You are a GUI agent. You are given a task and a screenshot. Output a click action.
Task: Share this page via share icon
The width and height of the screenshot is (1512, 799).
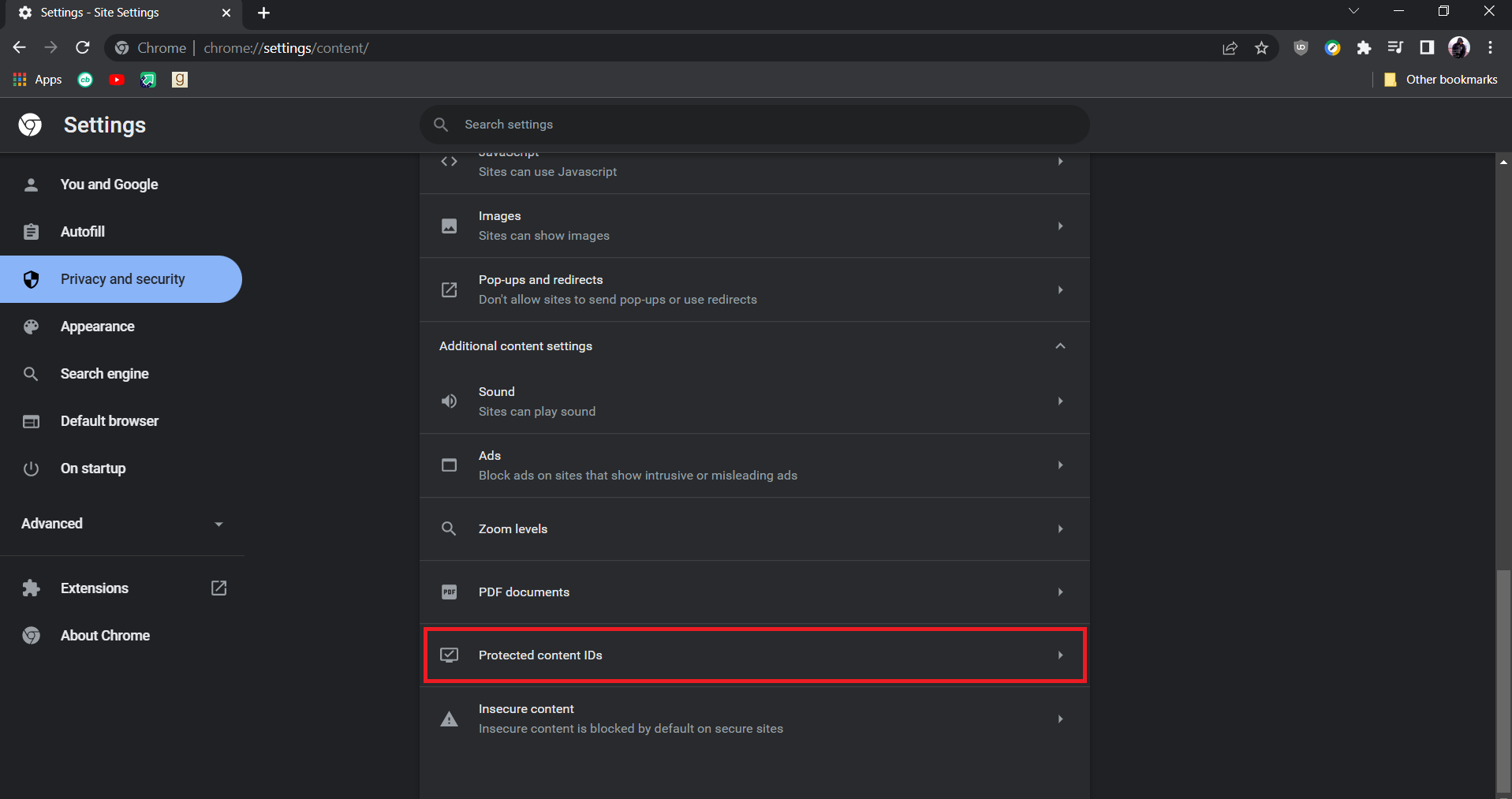coord(1230,48)
